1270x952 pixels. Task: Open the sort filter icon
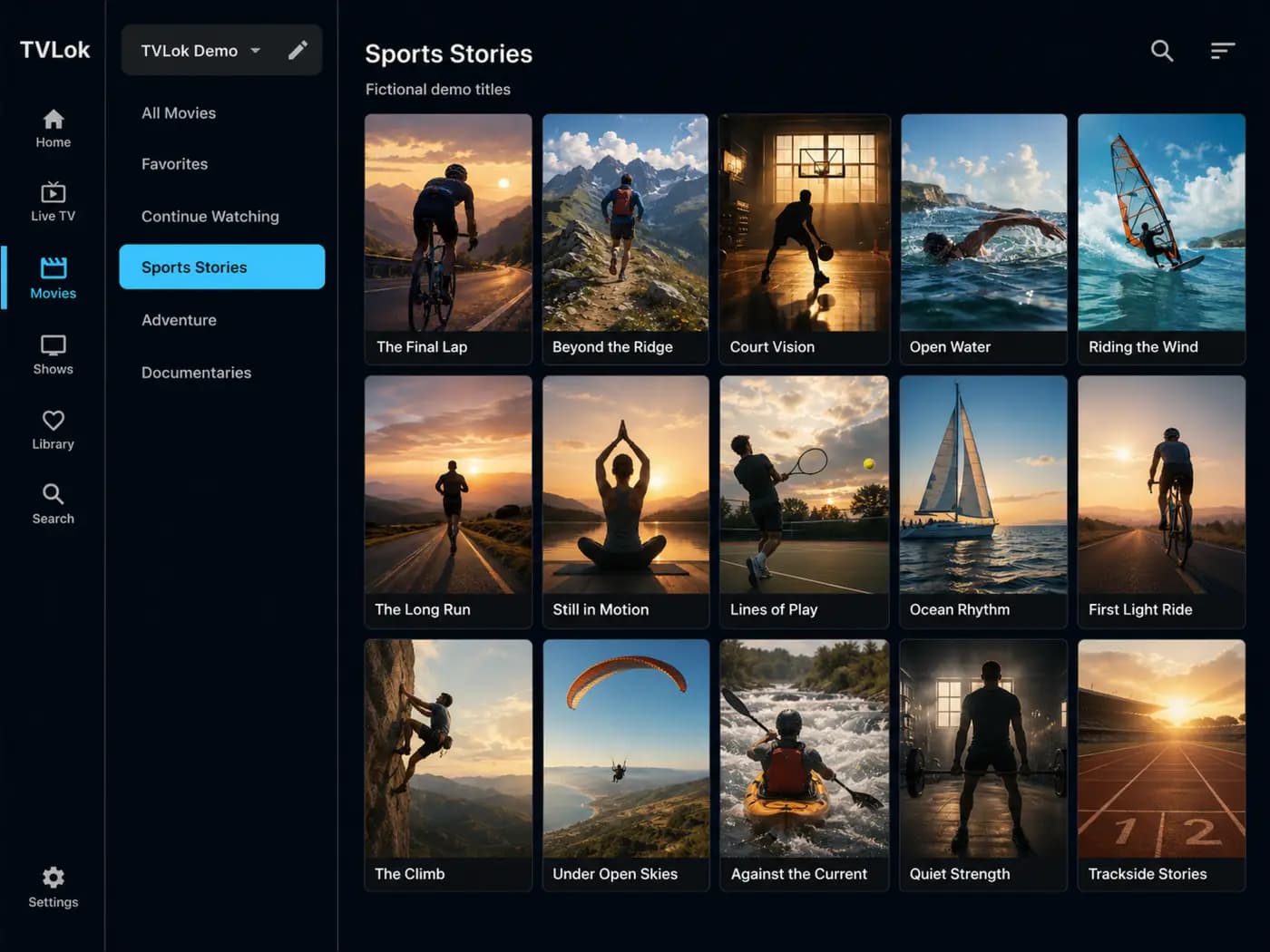coord(1223,51)
